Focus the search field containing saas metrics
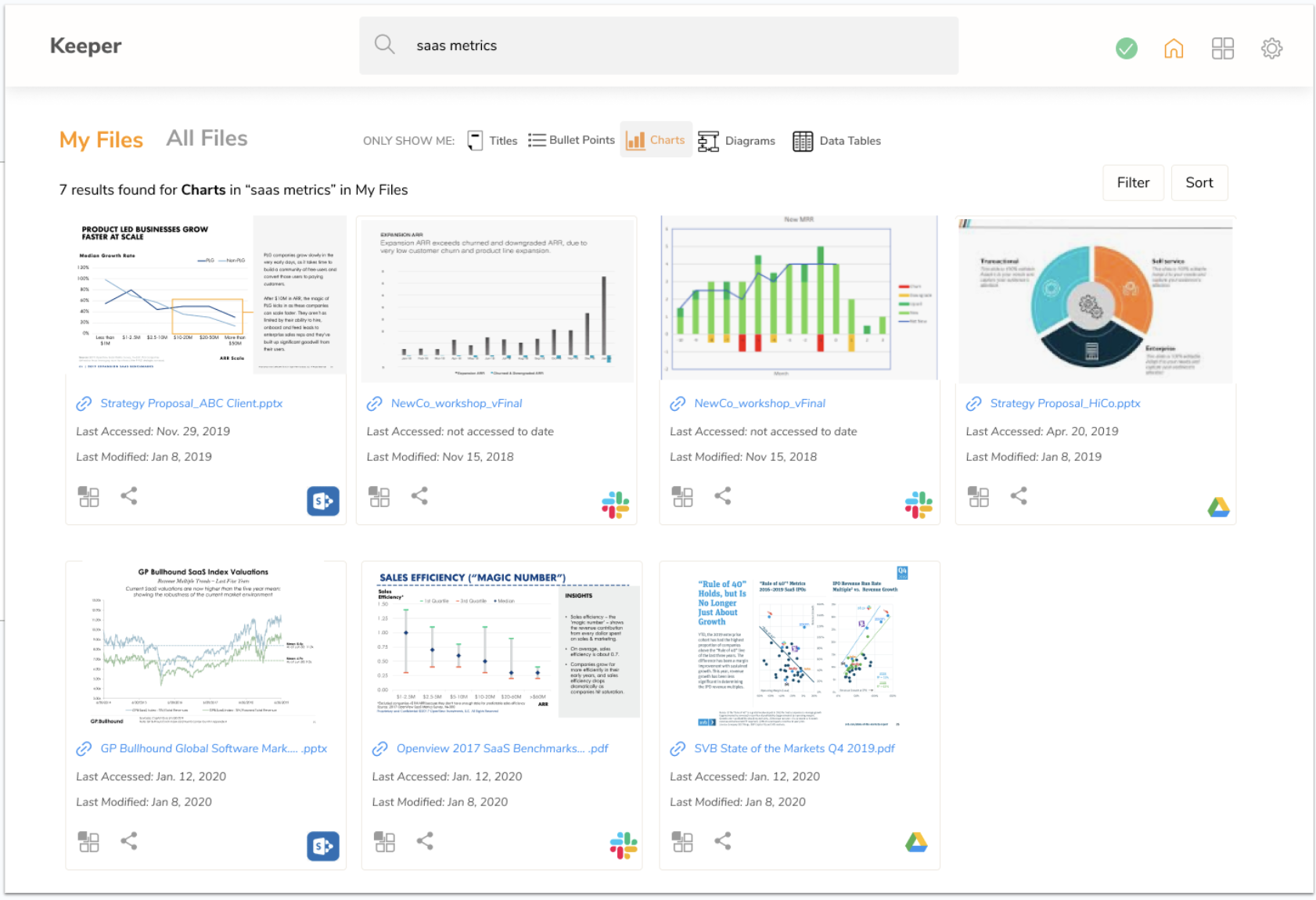 (x=659, y=45)
